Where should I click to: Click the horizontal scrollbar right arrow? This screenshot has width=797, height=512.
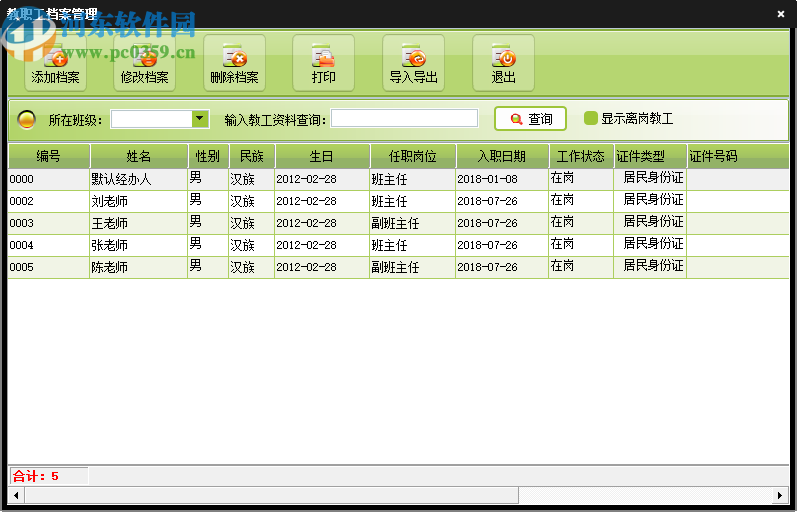pyautogui.click(x=780, y=495)
